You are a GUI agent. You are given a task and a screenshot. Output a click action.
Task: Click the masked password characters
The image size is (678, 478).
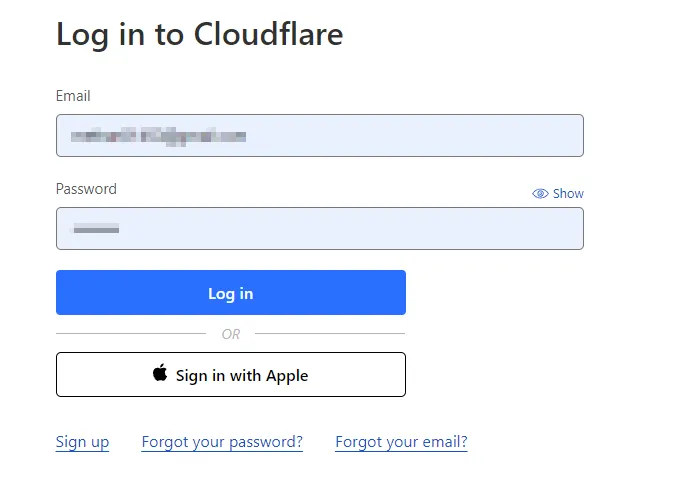96,229
